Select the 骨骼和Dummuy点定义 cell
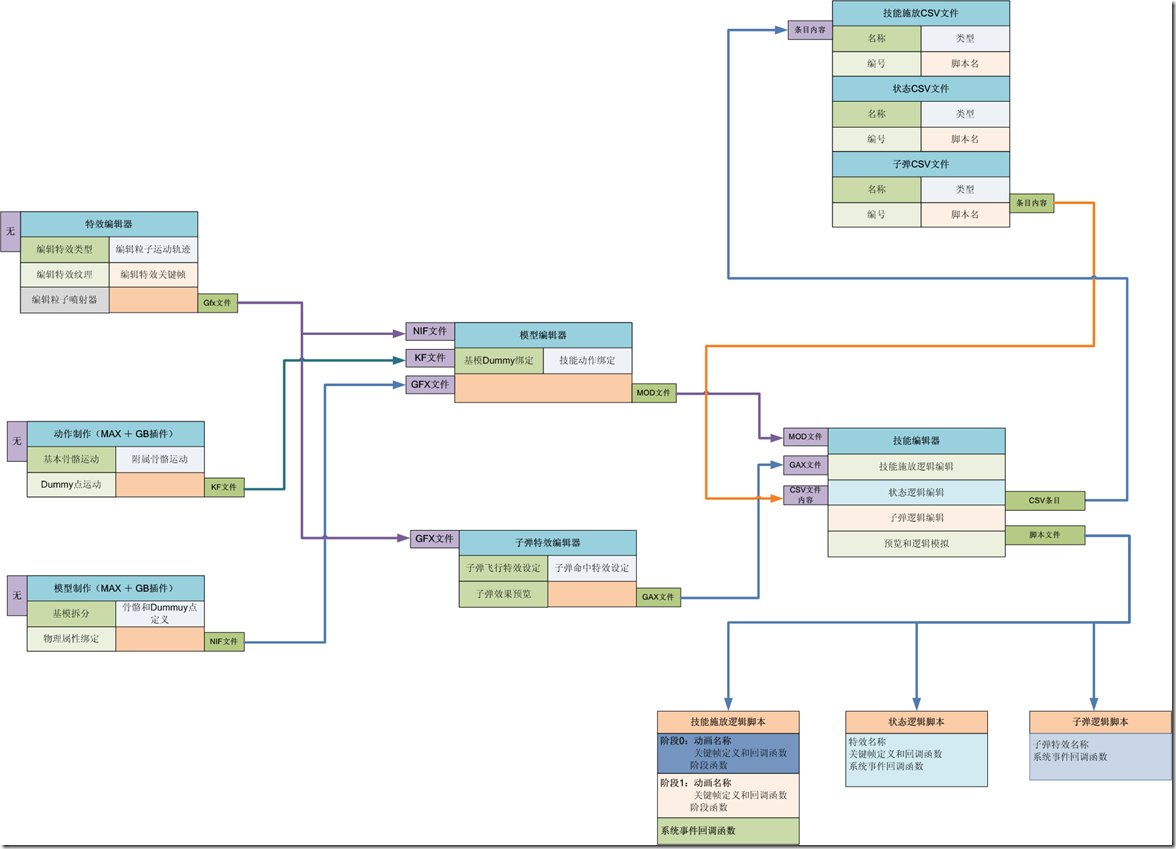1176x849 pixels. click(160, 614)
